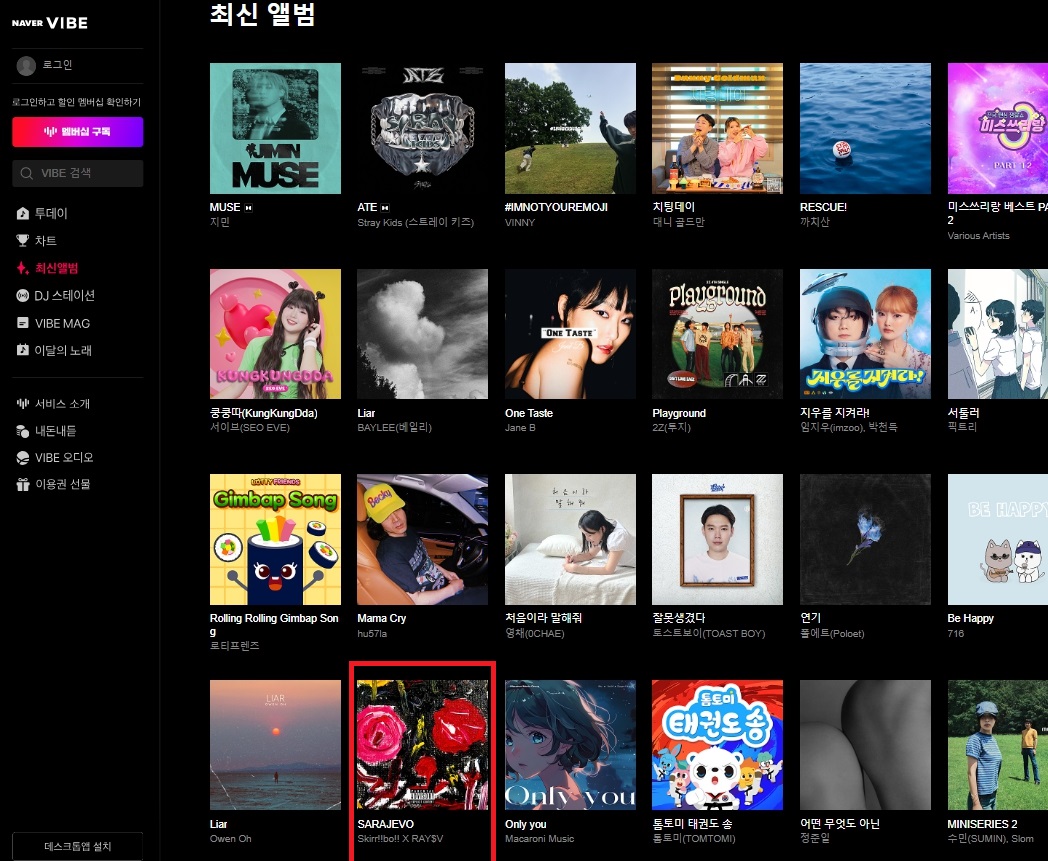Open the Only you album cover

(570, 745)
